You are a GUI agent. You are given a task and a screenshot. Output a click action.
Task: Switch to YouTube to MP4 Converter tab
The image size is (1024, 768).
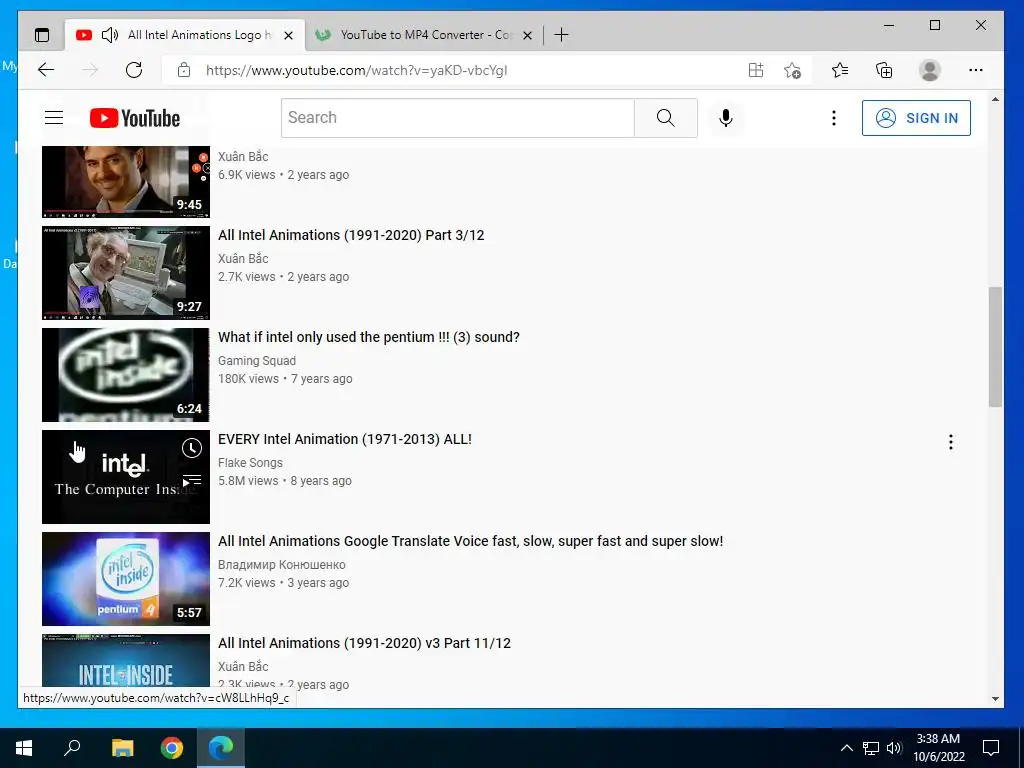pyautogui.click(x=424, y=35)
